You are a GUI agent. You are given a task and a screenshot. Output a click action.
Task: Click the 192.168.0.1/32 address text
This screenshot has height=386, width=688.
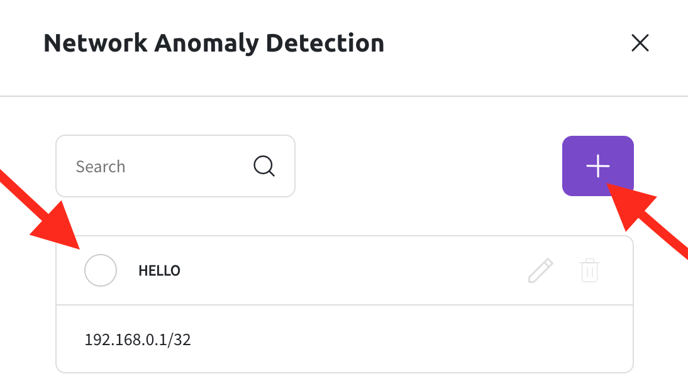coord(137,340)
